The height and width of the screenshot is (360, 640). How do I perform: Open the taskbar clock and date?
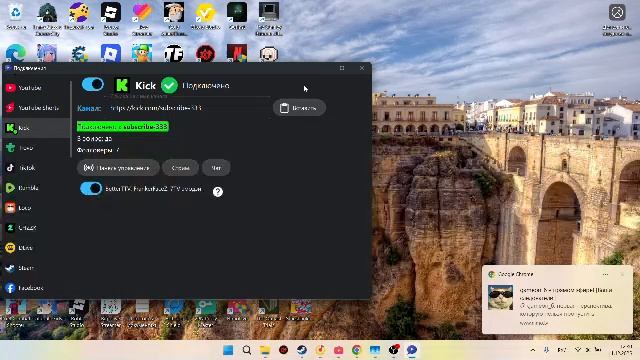tap(621, 350)
